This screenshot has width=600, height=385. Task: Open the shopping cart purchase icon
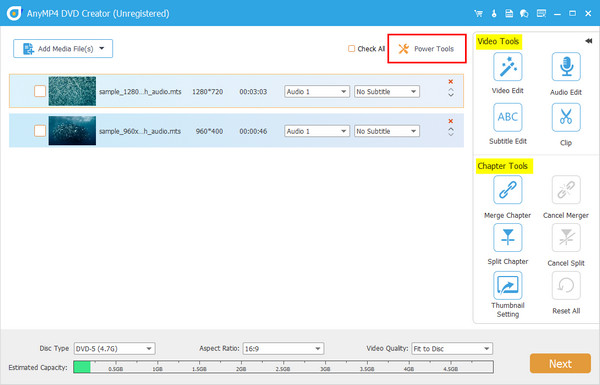[478, 13]
